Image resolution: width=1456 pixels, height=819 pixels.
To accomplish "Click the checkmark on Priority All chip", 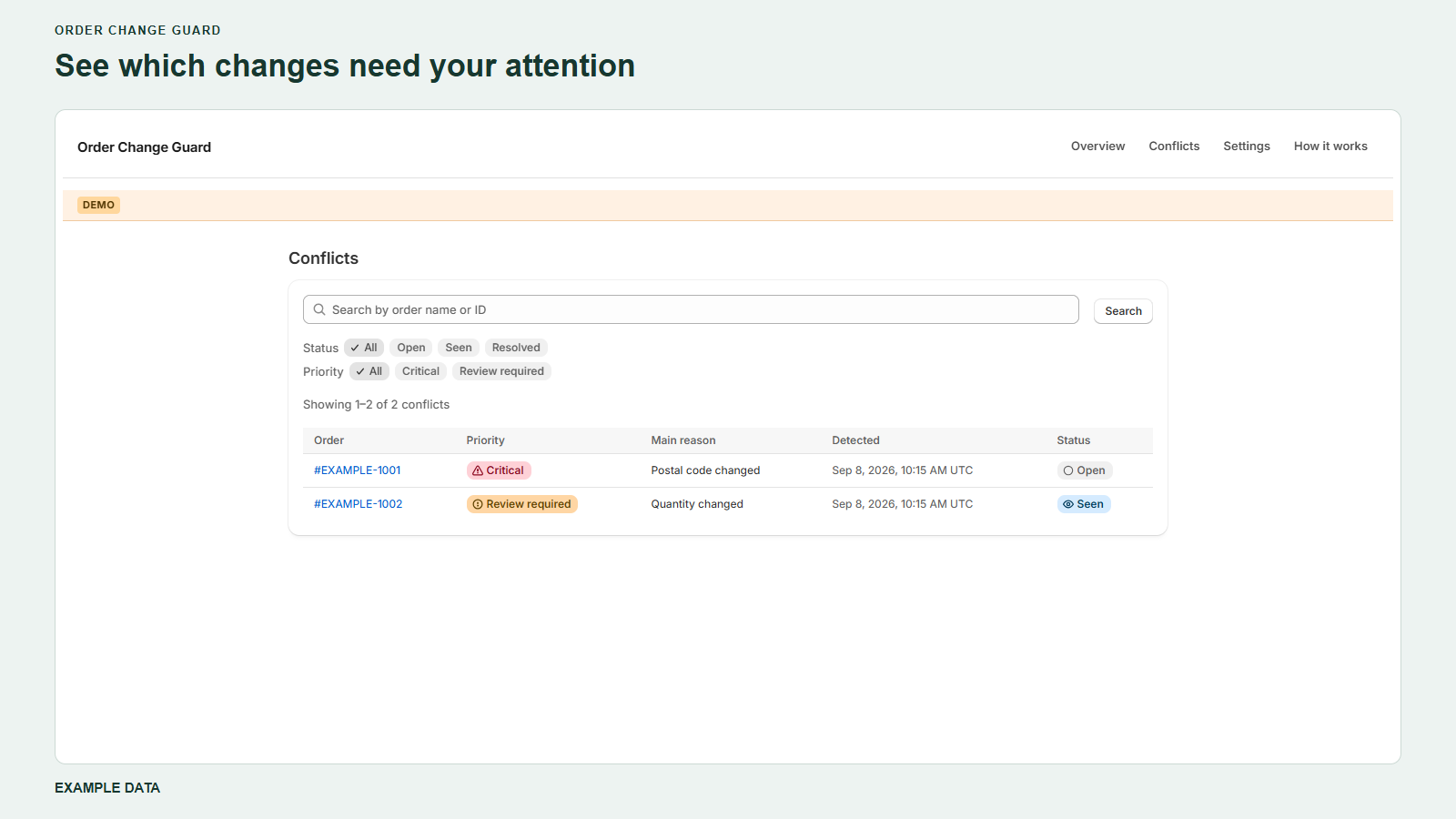I will tap(360, 371).
